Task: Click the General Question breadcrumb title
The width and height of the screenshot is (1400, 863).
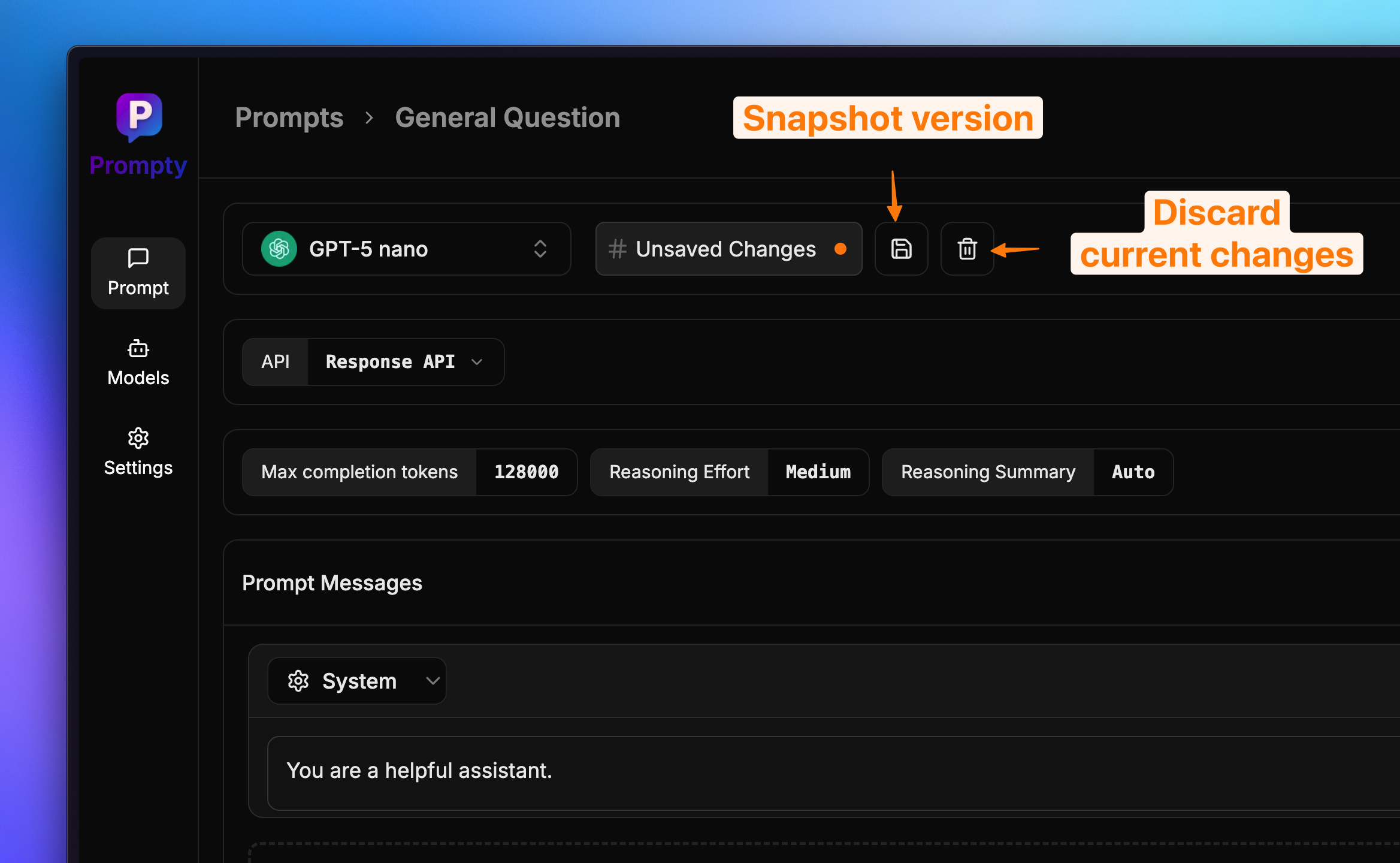Action: click(507, 117)
